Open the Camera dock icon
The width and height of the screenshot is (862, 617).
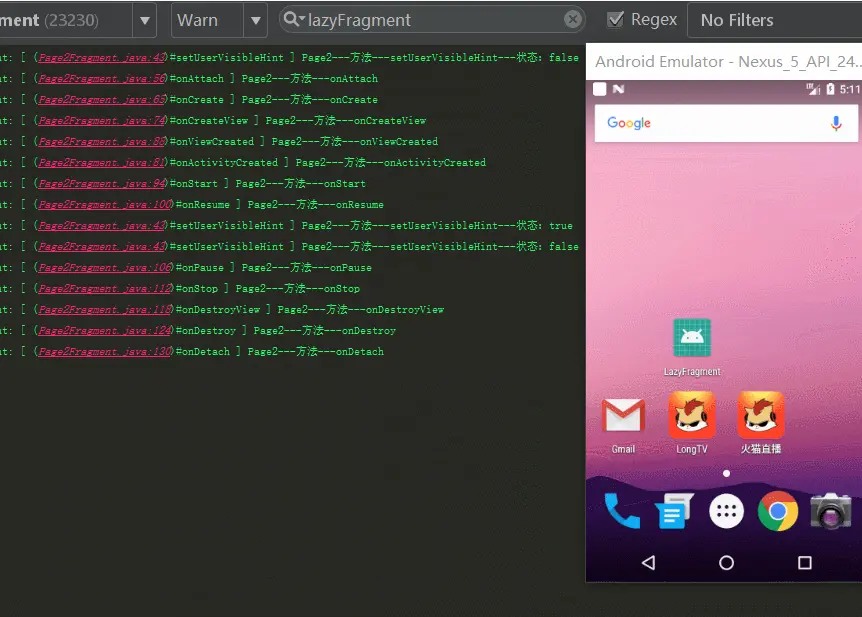pos(831,511)
